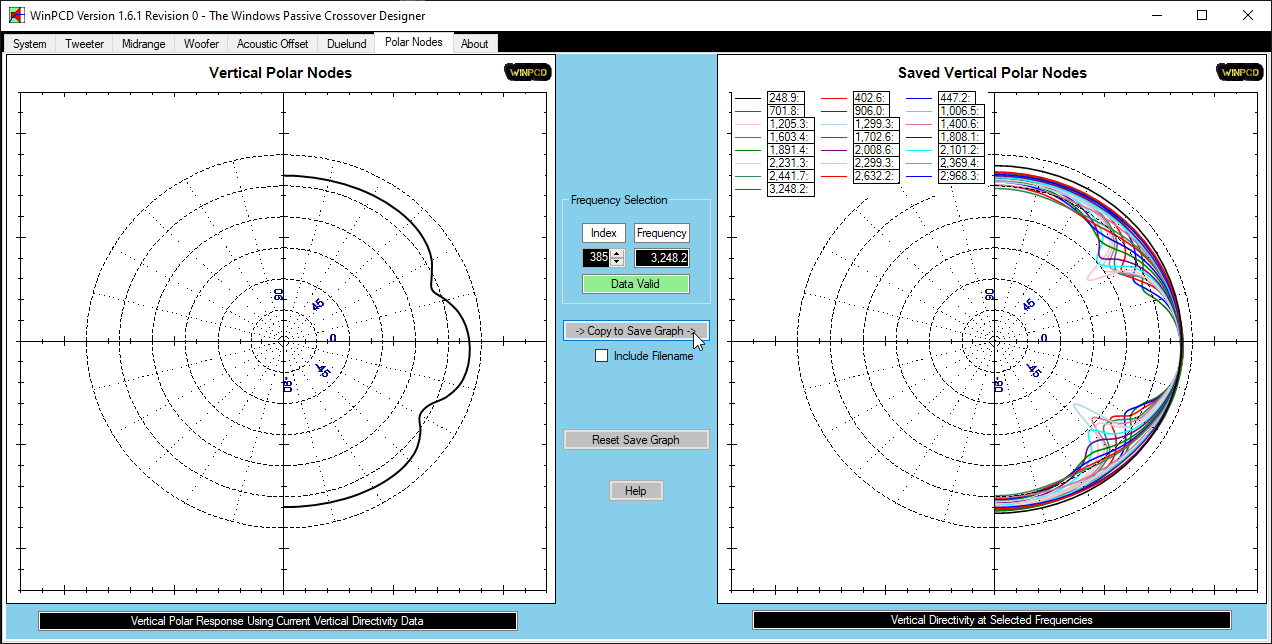The image size is (1272, 644).
Task: Click the WinPCD app icon in title bar
Action: pos(17,16)
